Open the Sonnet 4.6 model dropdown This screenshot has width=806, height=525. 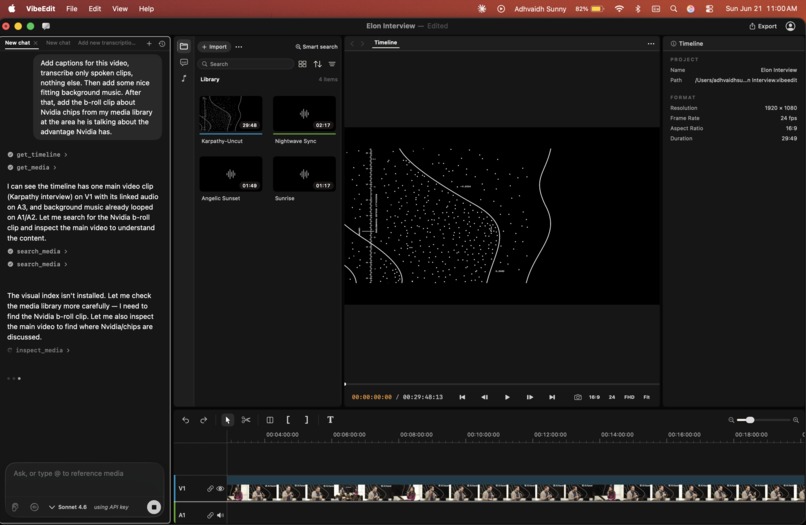tap(68, 507)
